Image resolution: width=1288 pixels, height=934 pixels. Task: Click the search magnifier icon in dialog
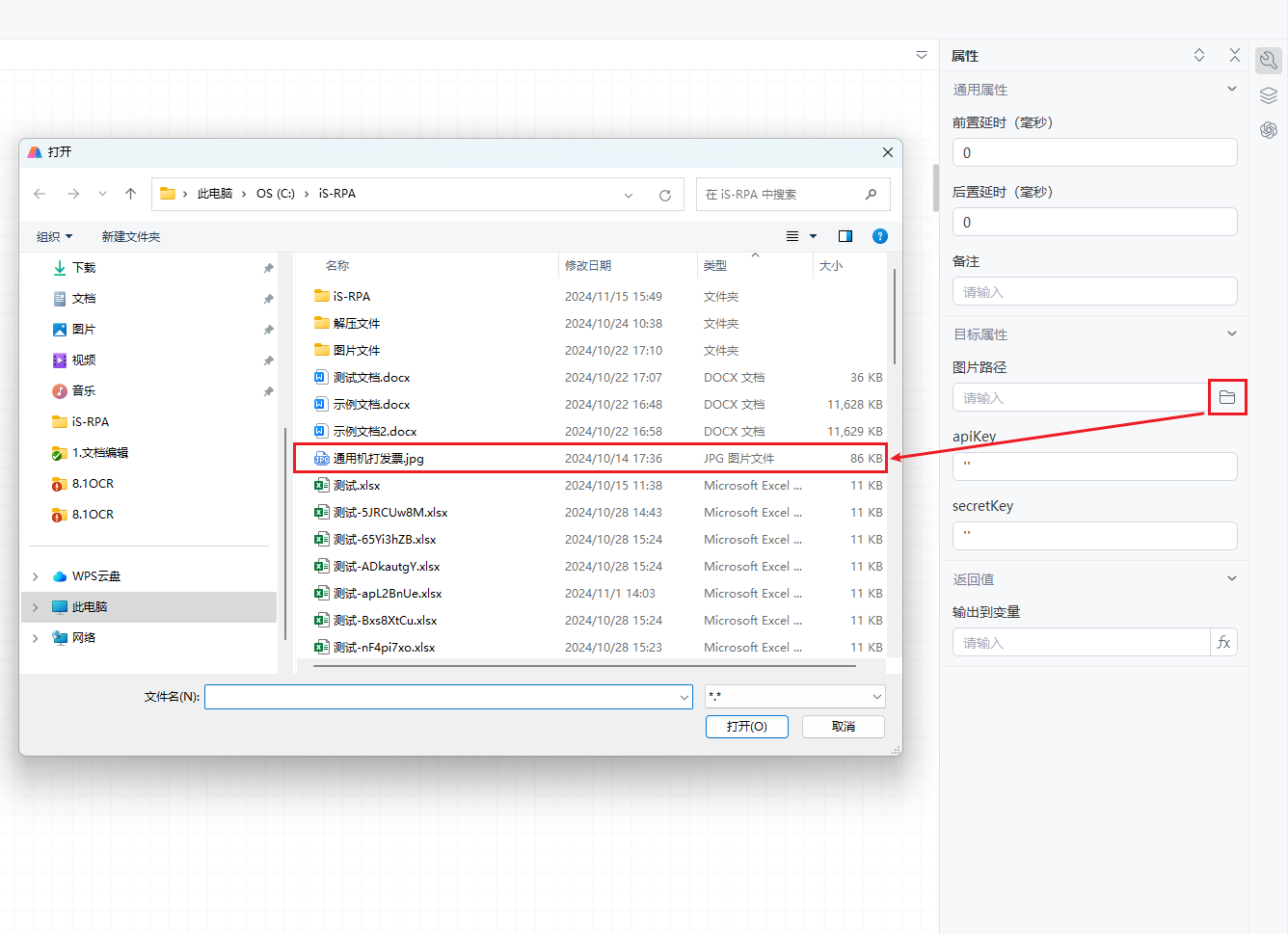[x=871, y=194]
